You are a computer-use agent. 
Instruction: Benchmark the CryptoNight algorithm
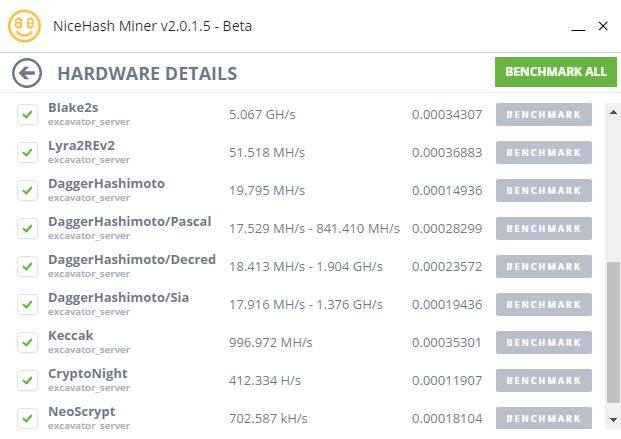544,381
